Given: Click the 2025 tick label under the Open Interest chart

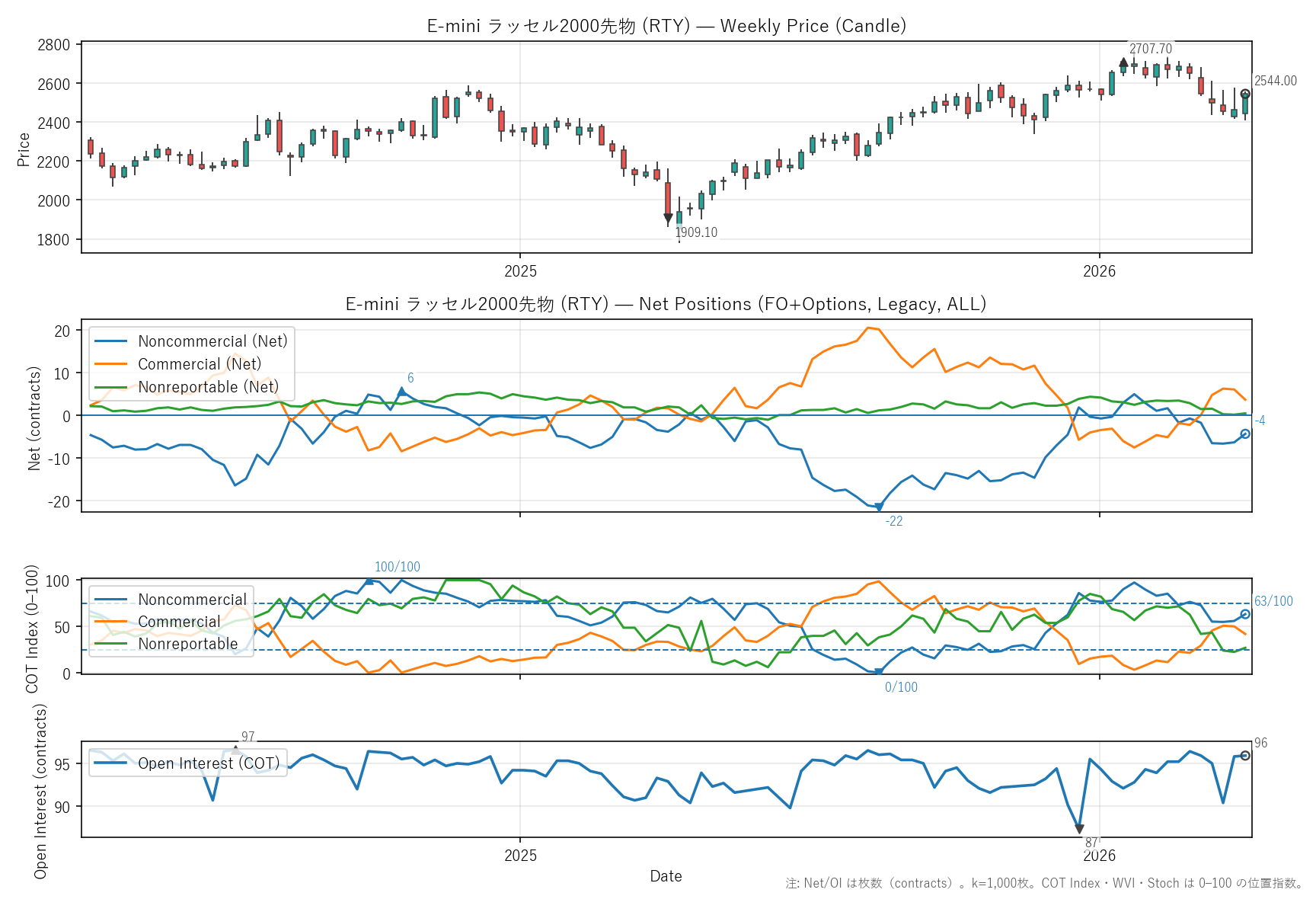Looking at the screenshot, I should click(520, 856).
